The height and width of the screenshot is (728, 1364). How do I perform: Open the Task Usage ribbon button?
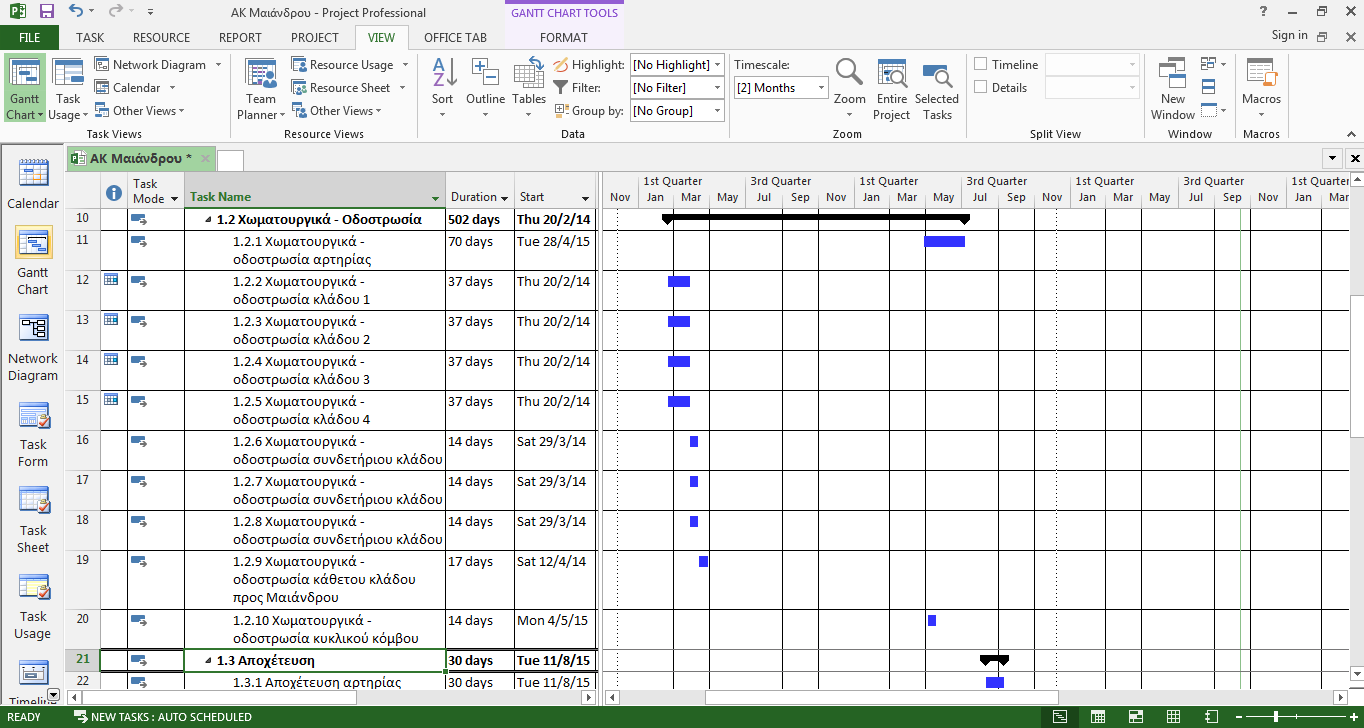point(68,89)
